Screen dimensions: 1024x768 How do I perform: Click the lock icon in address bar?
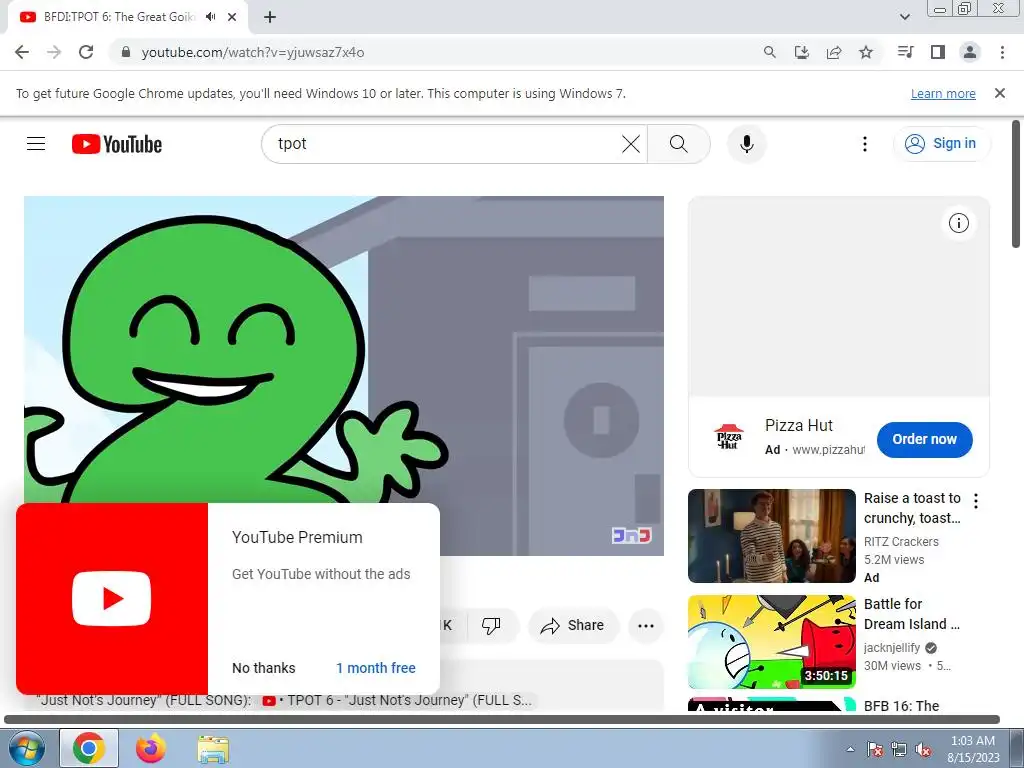pos(126,52)
